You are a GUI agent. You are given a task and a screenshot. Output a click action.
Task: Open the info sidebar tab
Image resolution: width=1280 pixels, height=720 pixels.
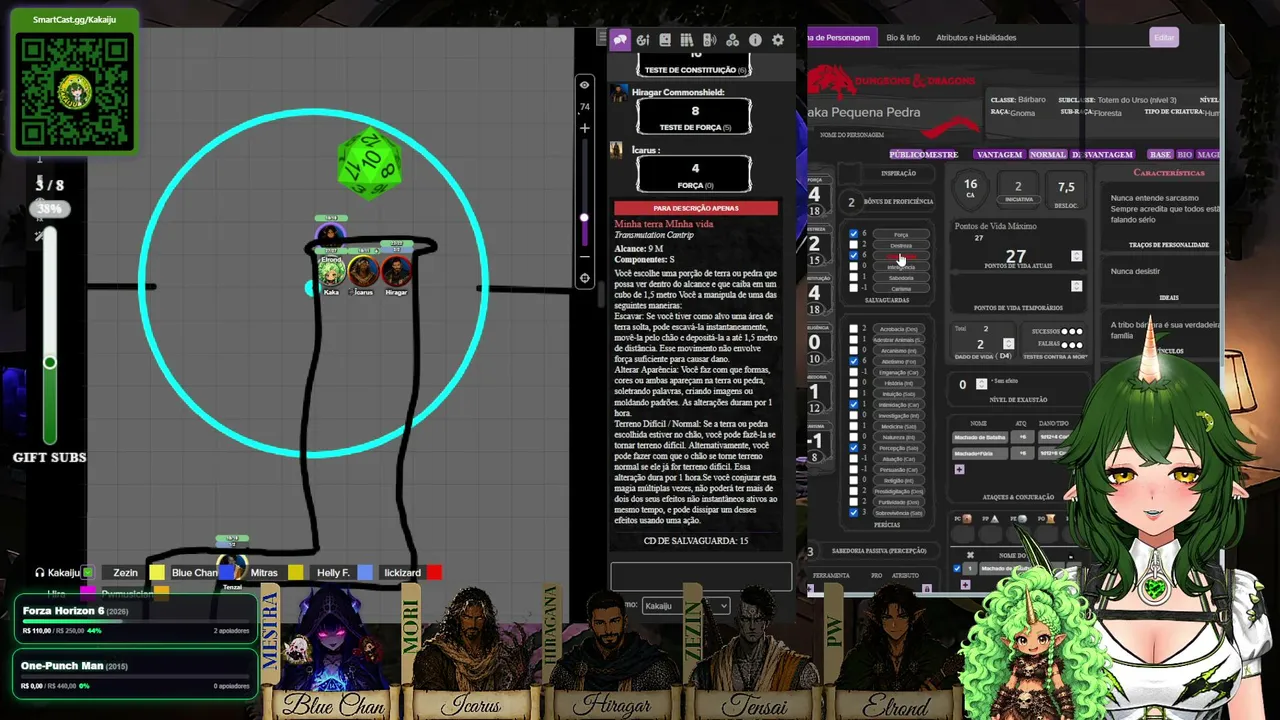pyautogui.click(x=755, y=40)
